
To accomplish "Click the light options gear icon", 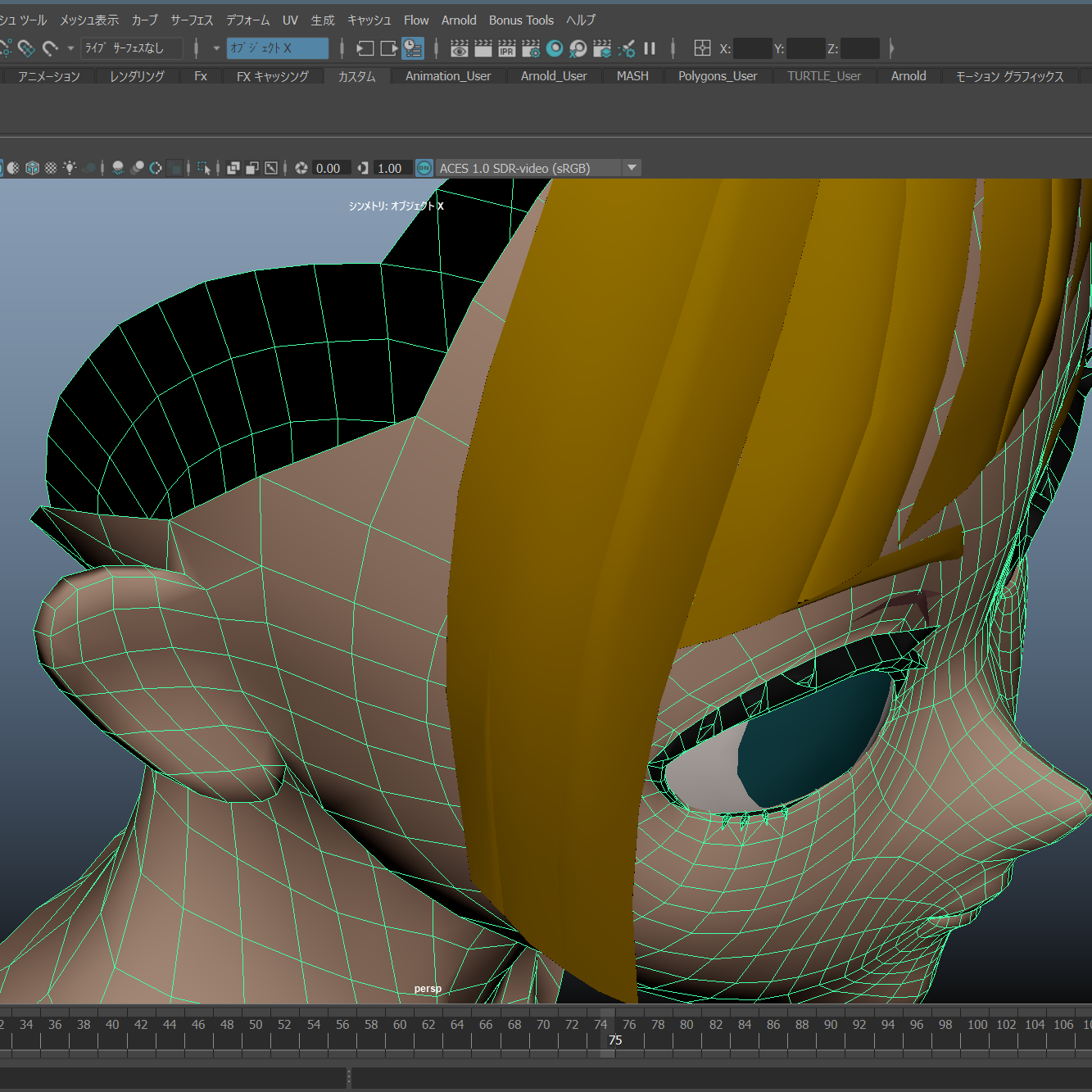I will 626,48.
